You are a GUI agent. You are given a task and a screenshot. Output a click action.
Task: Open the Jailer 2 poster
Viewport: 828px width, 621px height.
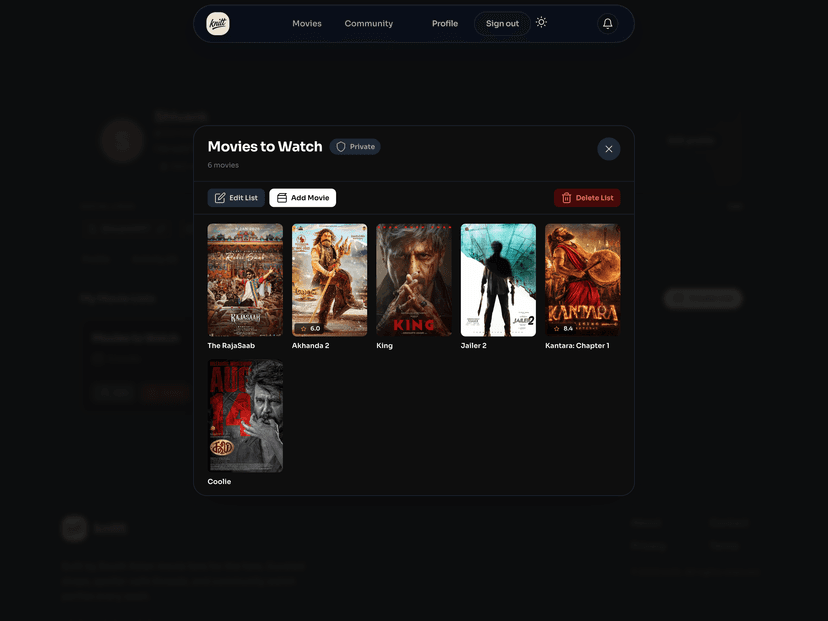(498, 280)
